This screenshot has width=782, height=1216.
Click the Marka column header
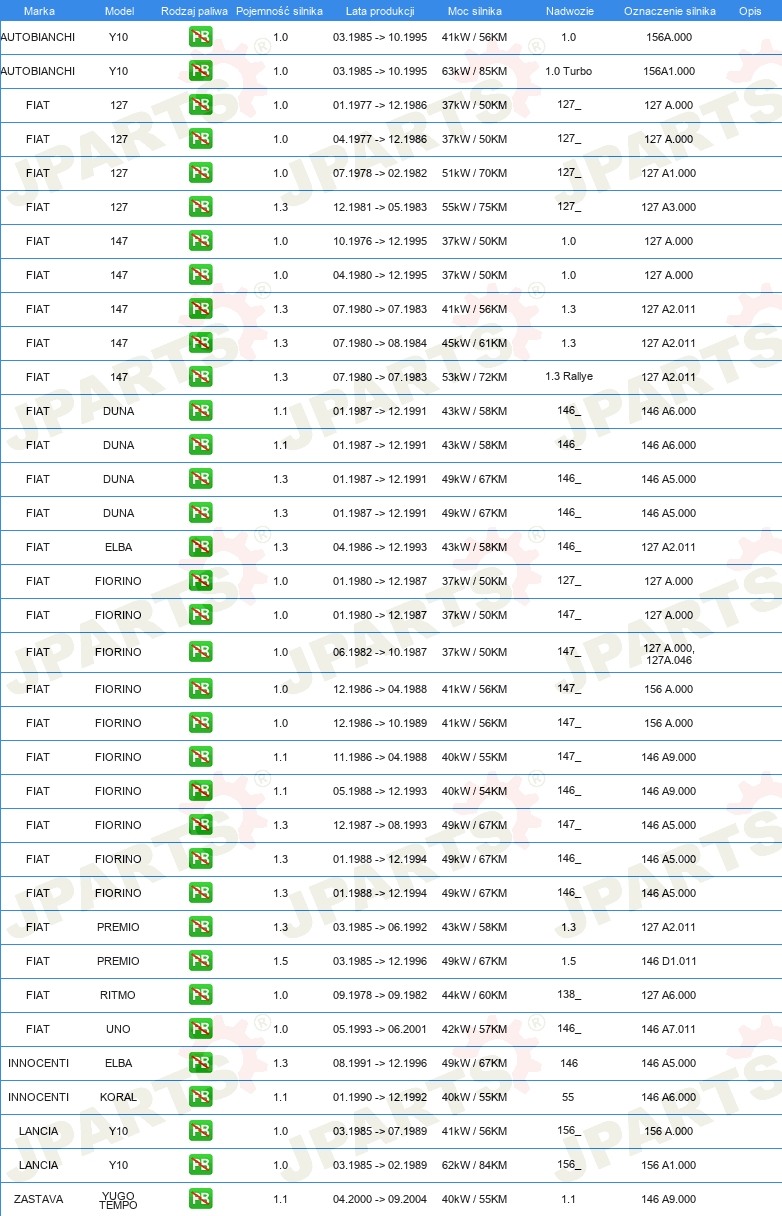coord(39,11)
